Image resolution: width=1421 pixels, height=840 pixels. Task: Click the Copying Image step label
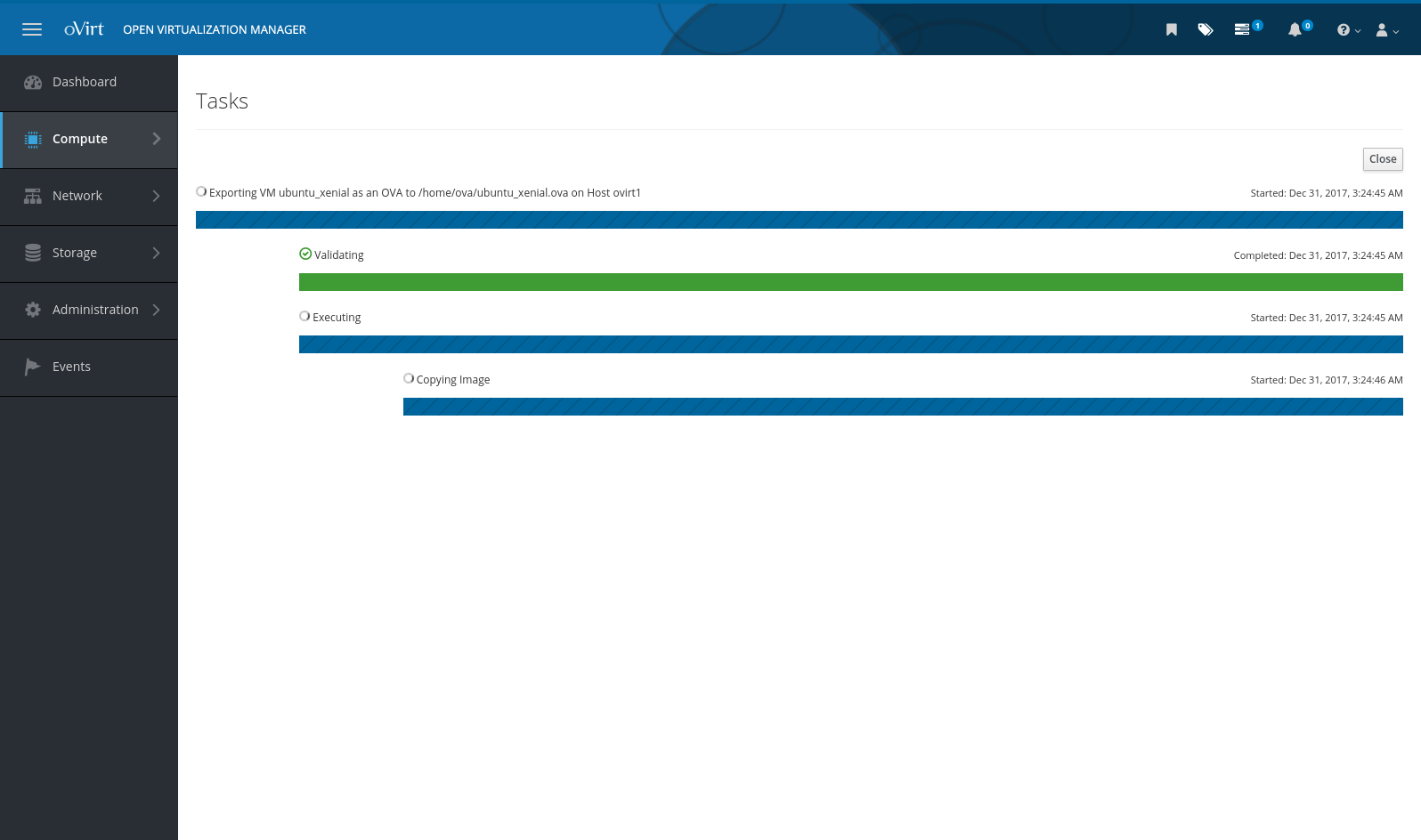pos(453,380)
